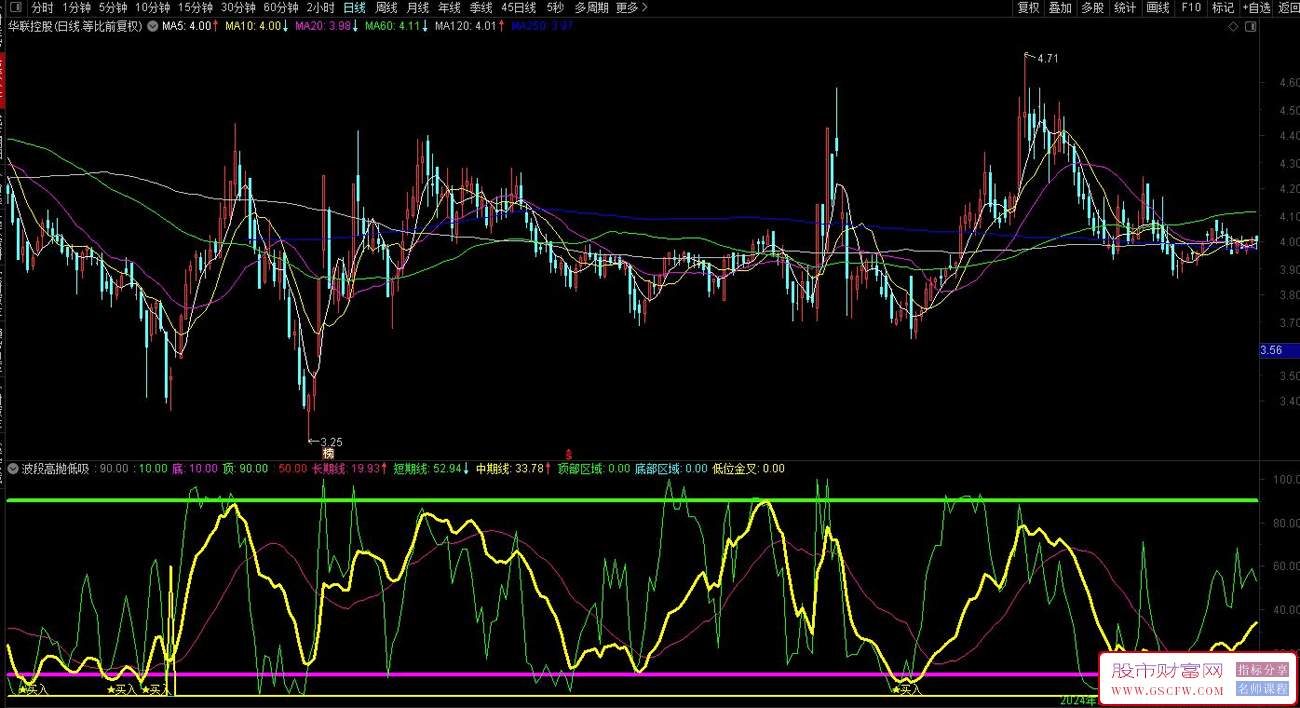Click the 返回 button

pyautogui.click(x=1288, y=8)
